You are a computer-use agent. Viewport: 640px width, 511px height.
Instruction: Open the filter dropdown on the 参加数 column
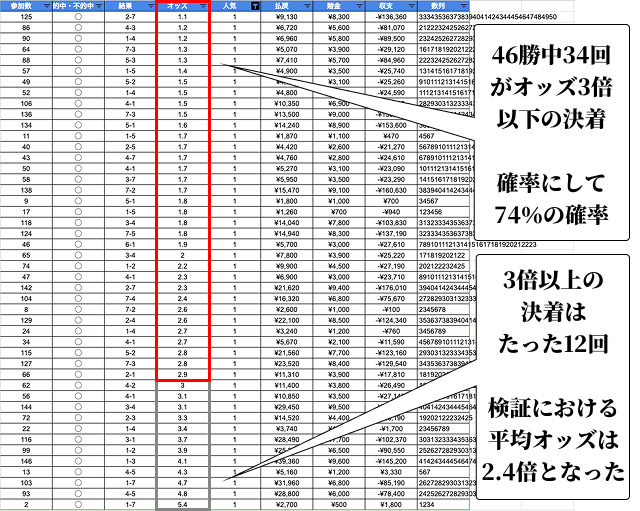tap(47, 6)
